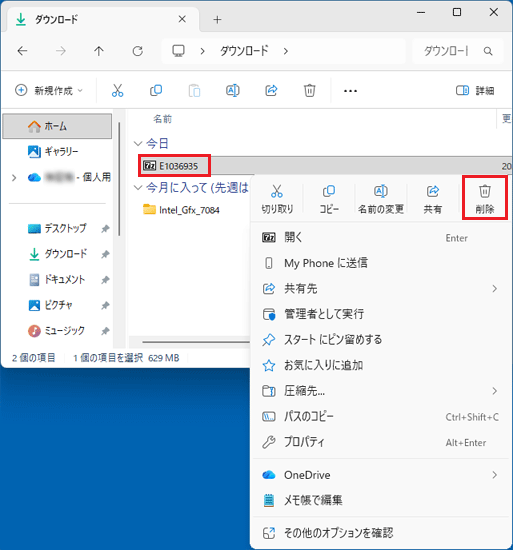Select the Intel_Gfx_7084 folder
The height and width of the screenshot is (550, 513).
coord(181,210)
